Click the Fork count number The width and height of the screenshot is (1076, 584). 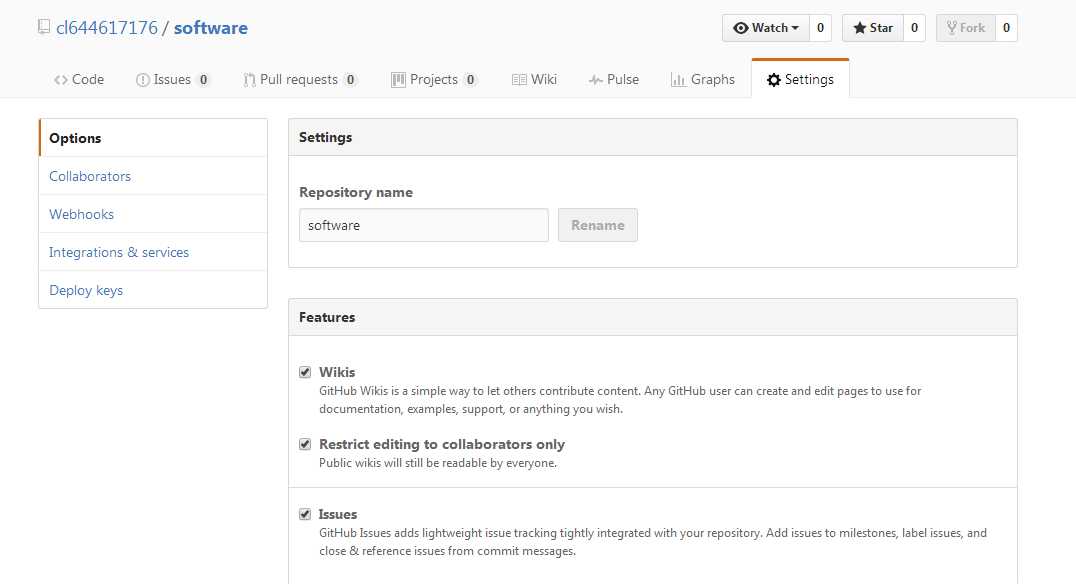pos(1006,28)
